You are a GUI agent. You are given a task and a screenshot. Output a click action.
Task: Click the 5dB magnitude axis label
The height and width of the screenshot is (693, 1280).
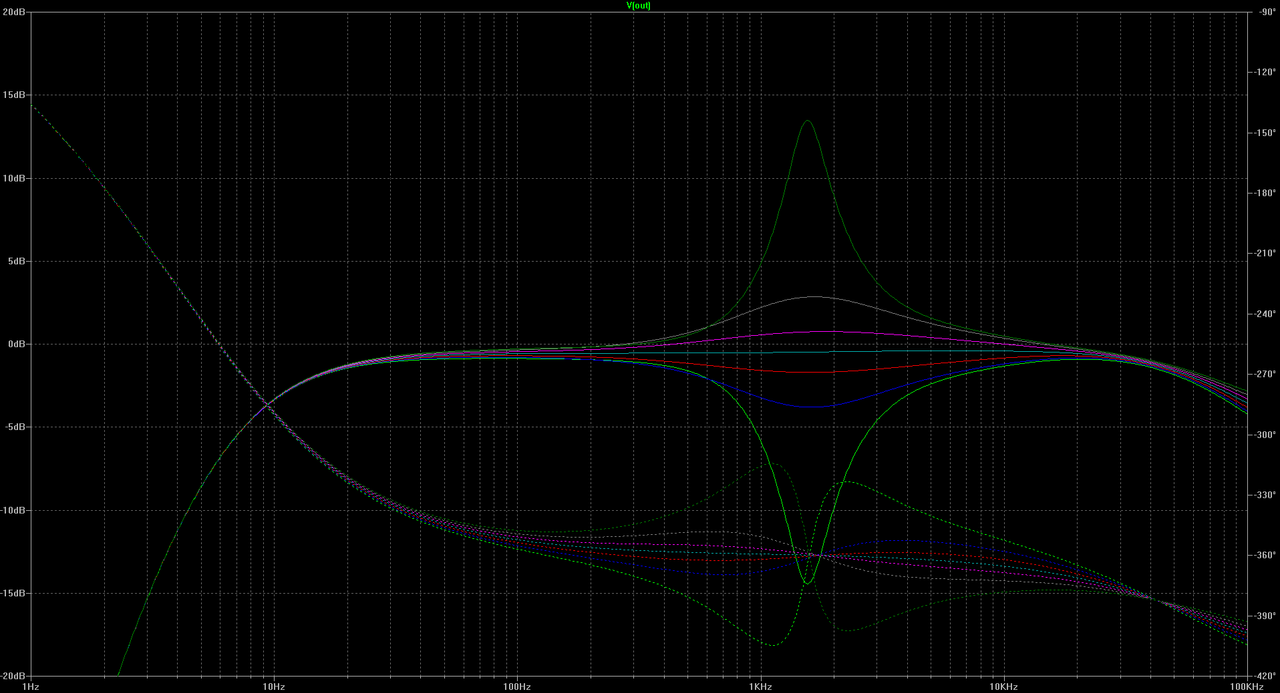click(x=16, y=261)
